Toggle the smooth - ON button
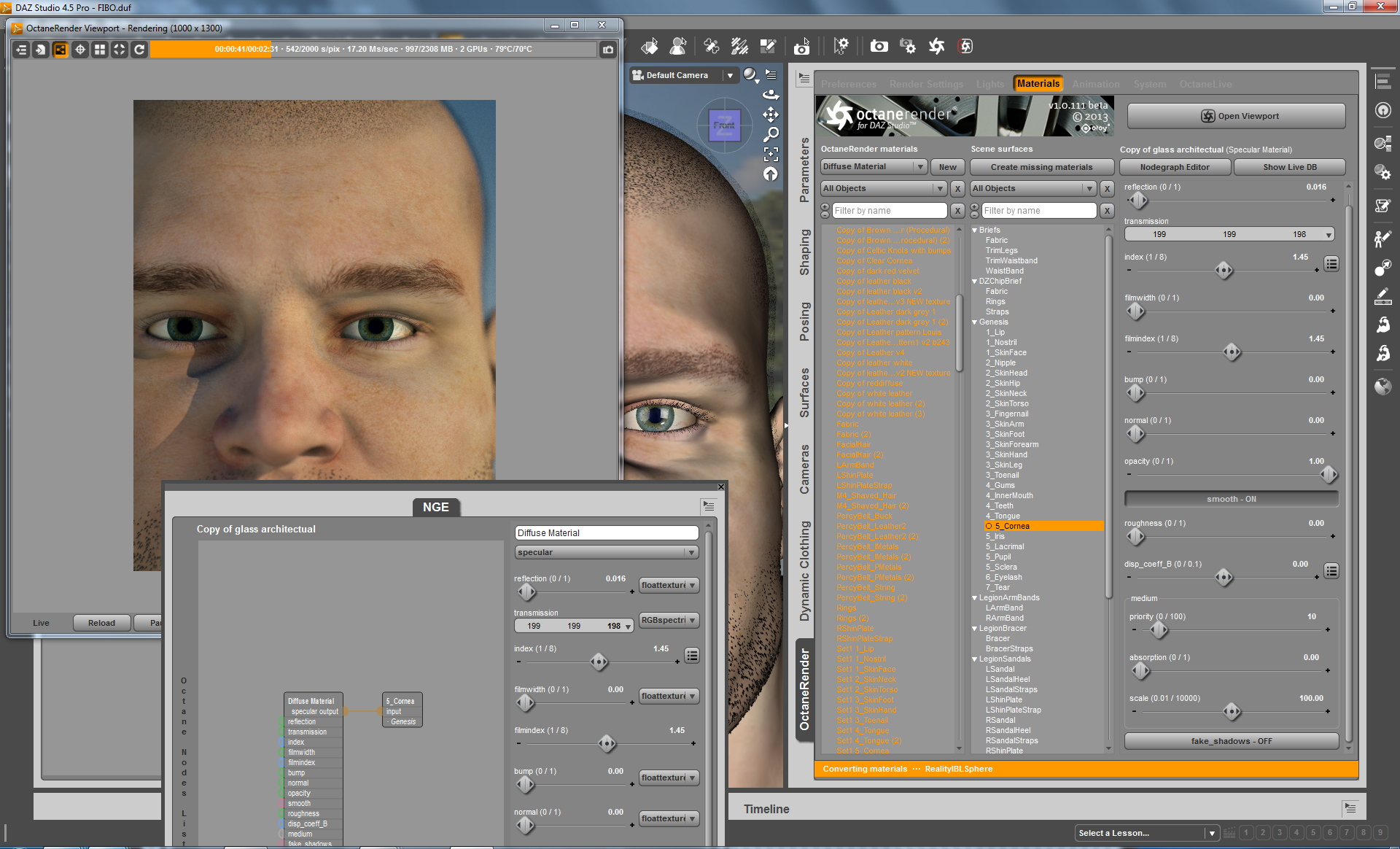The width and height of the screenshot is (1400, 849). [x=1231, y=499]
